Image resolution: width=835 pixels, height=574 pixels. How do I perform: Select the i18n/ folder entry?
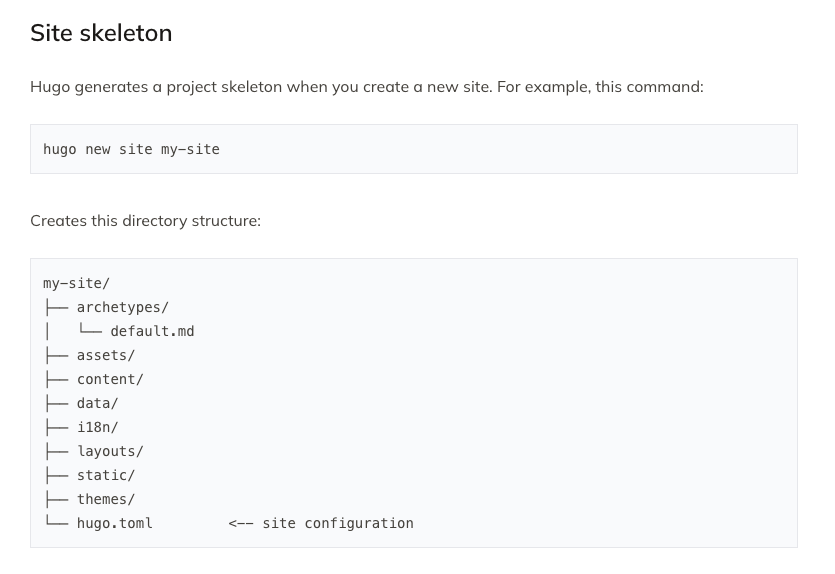point(97,427)
